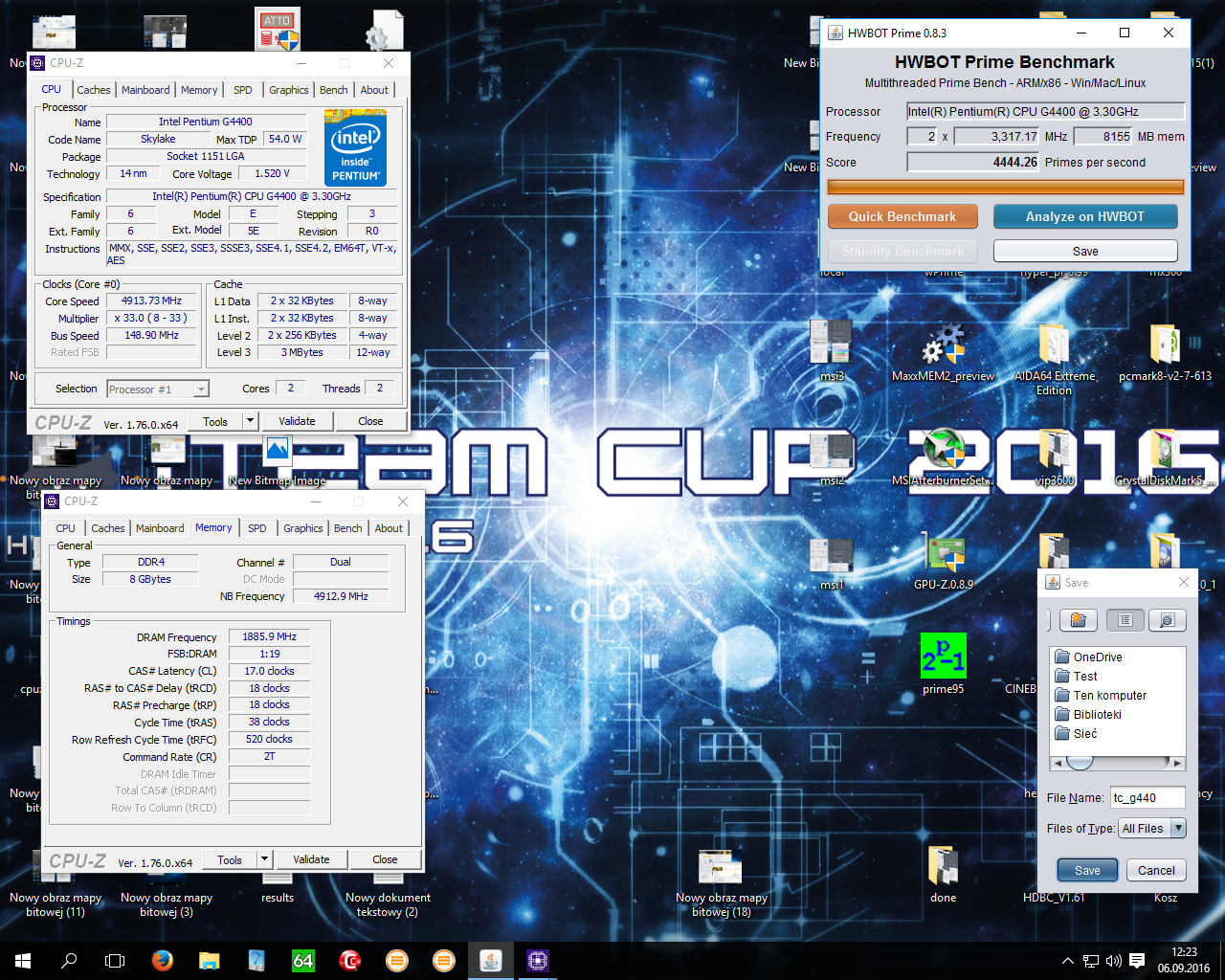
Task: Select 'Ten komputer' in Save dialog list
Action: (x=1101, y=696)
